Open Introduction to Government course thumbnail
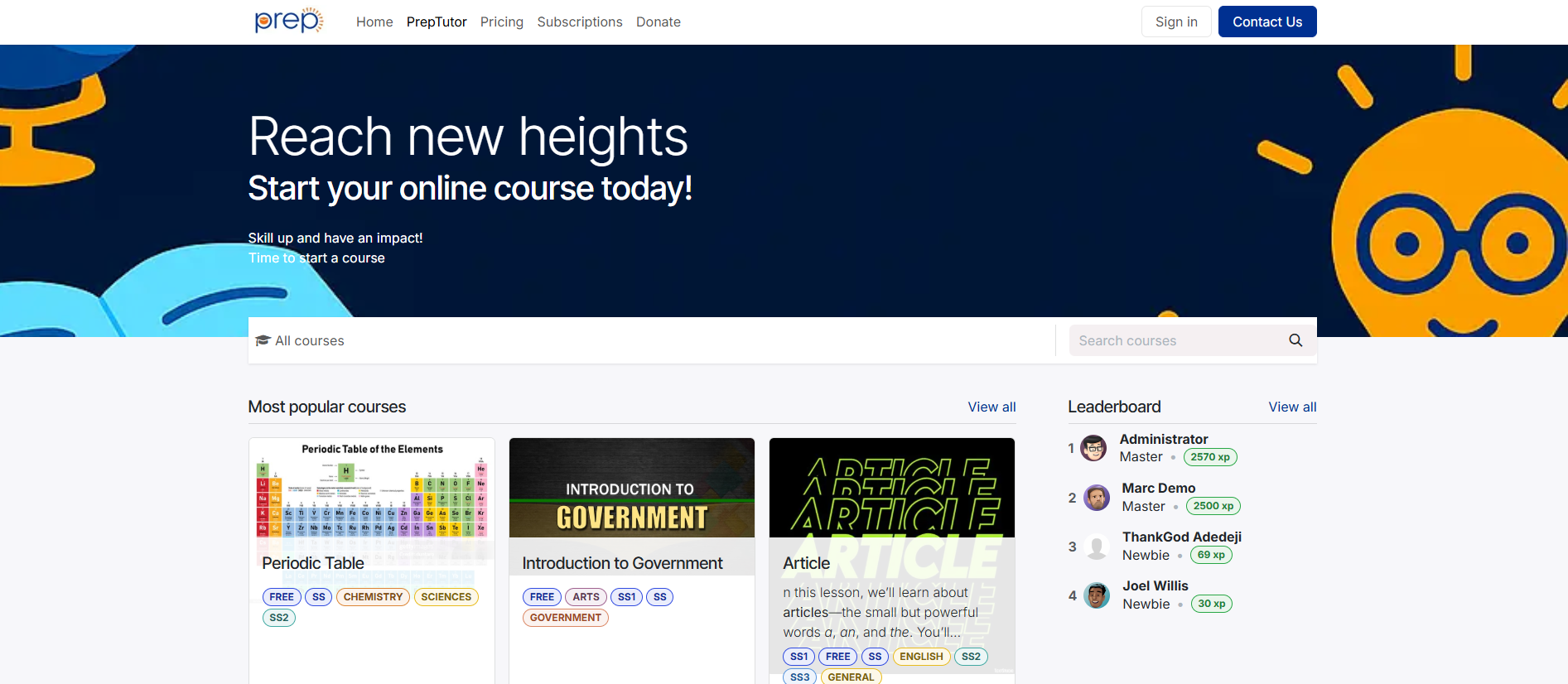 coord(632,489)
